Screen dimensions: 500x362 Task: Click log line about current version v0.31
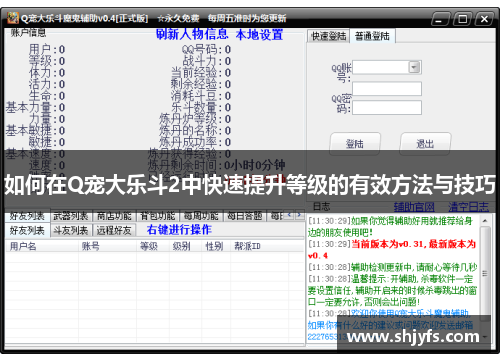392,250
